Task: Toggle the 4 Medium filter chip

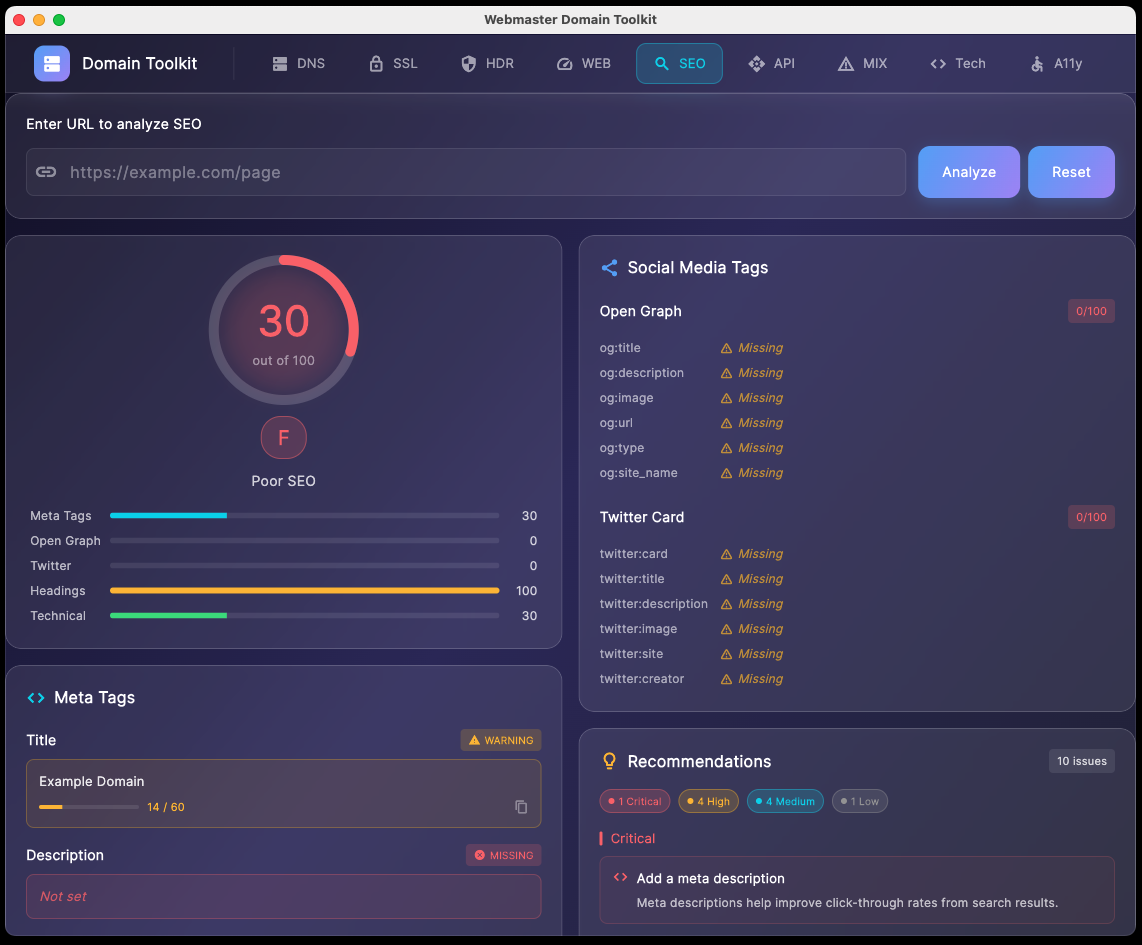Action: coord(785,801)
